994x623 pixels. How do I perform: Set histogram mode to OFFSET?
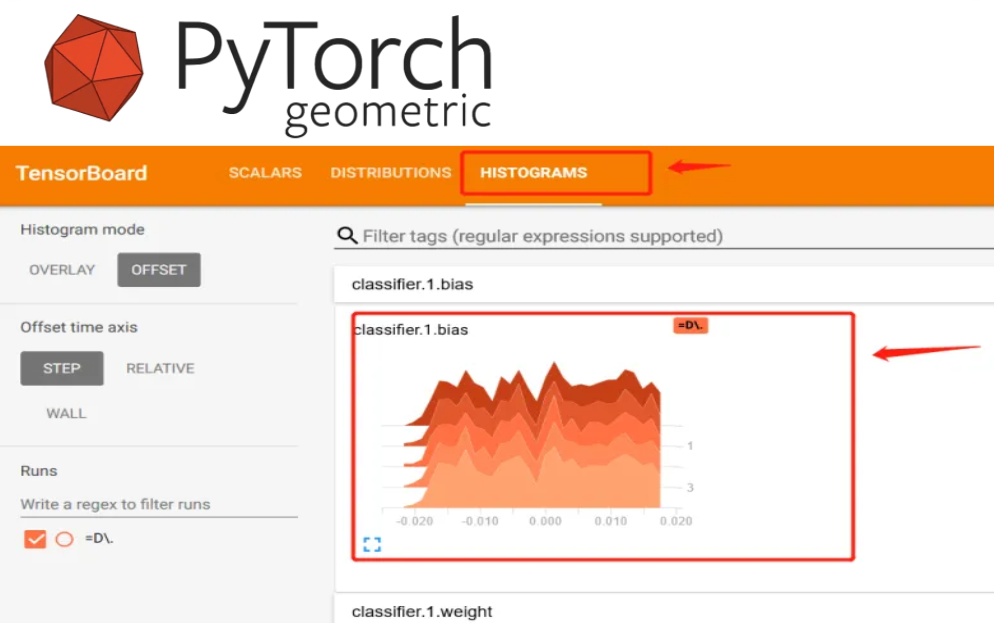coord(158,270)
